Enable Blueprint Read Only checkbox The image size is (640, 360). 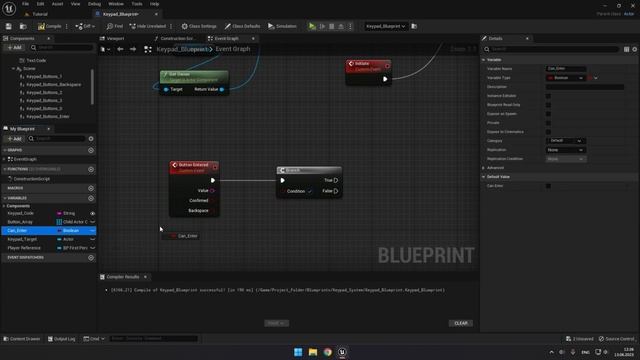[x=548, y=105]
